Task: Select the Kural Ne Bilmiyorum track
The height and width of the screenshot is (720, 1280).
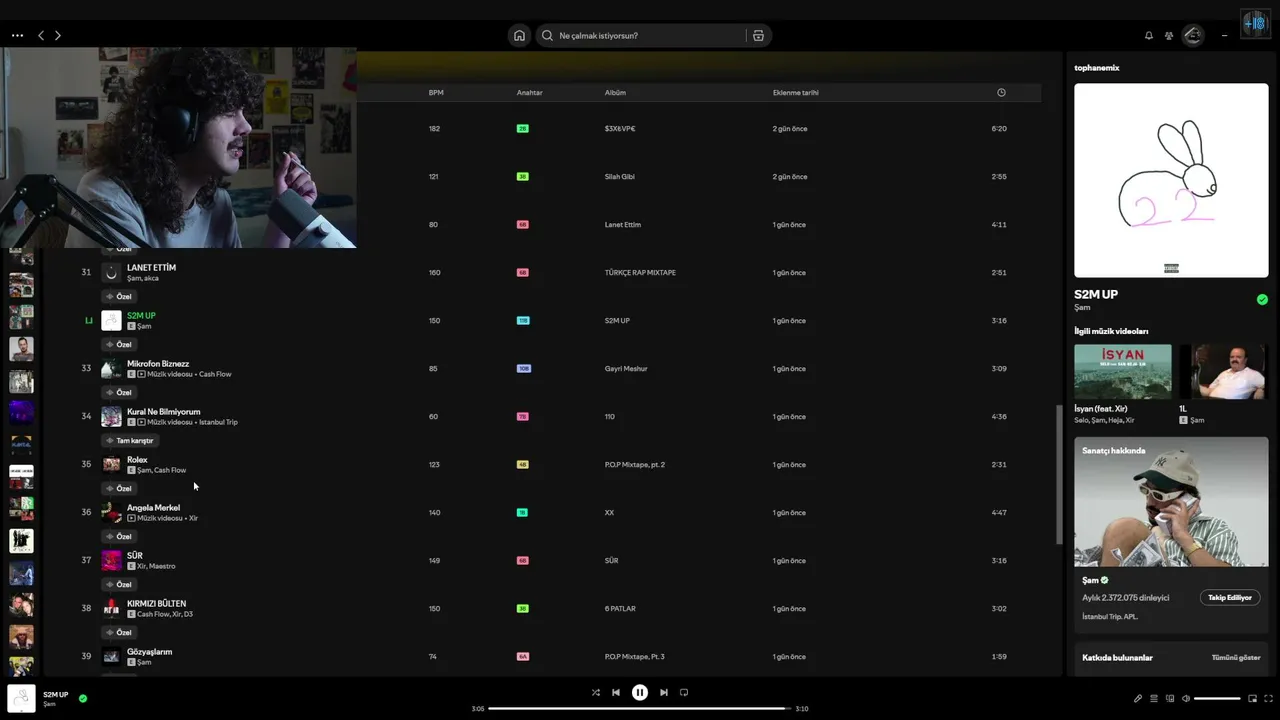Action: 163,411
